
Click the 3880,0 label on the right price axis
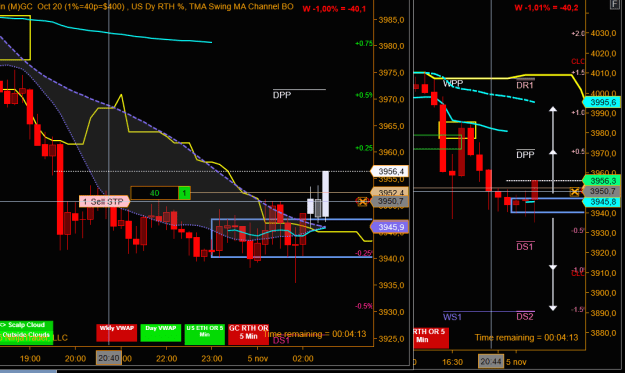tap(603, 332)
